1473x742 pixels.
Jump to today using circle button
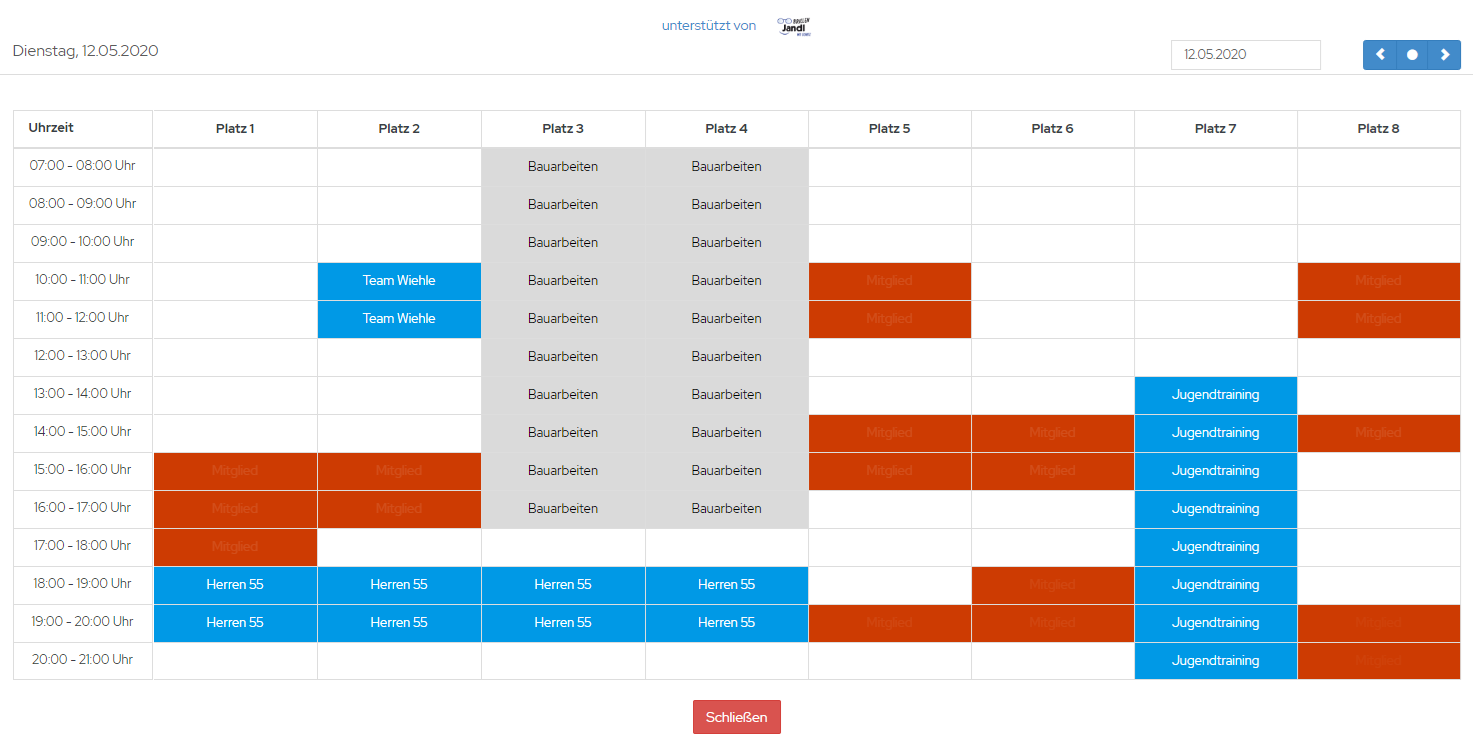coord(1412,55)
